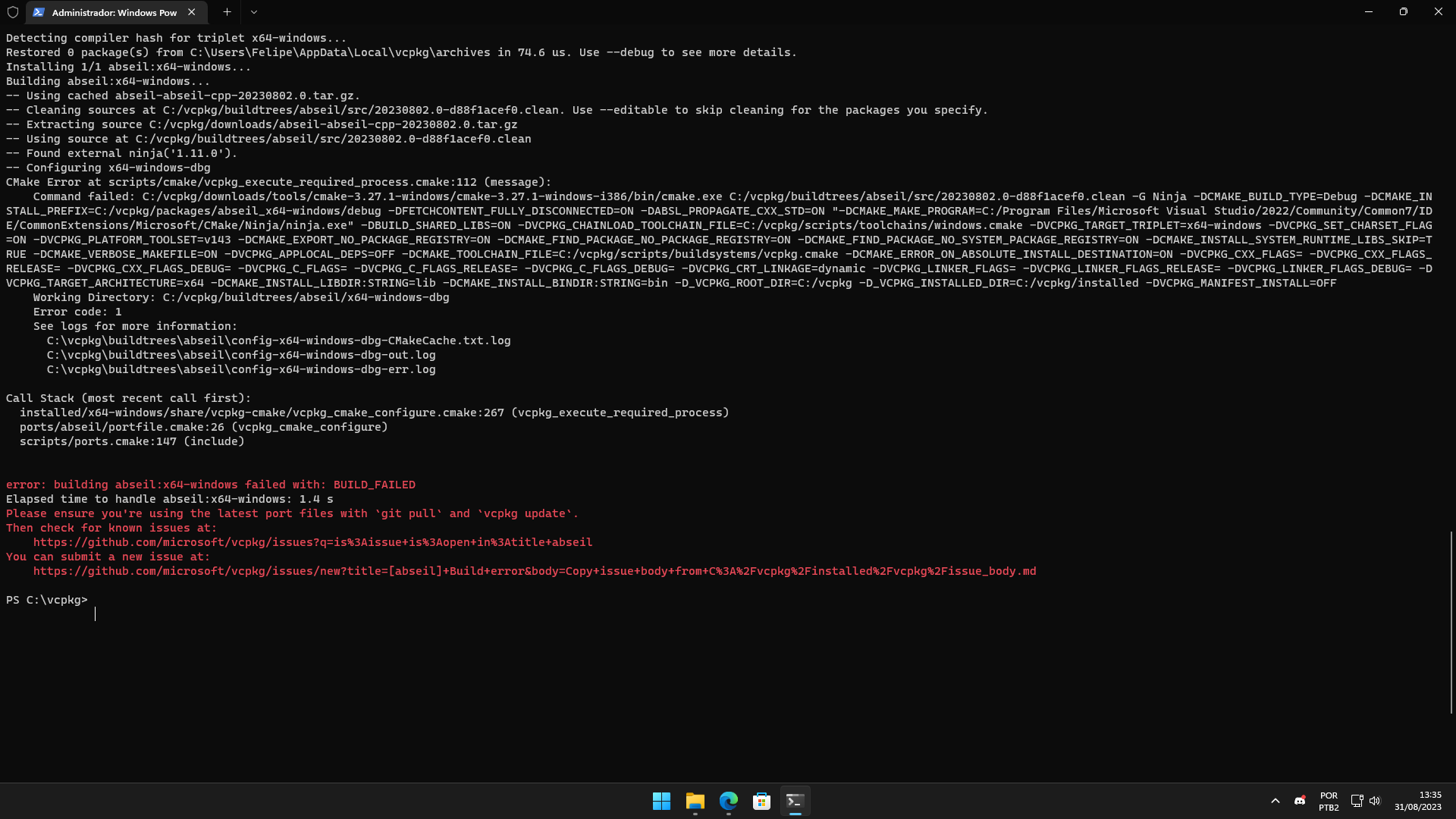Close the PowerShell tab
The width and height of the screenshot is (1456, 819).
(x=192, y=12)
